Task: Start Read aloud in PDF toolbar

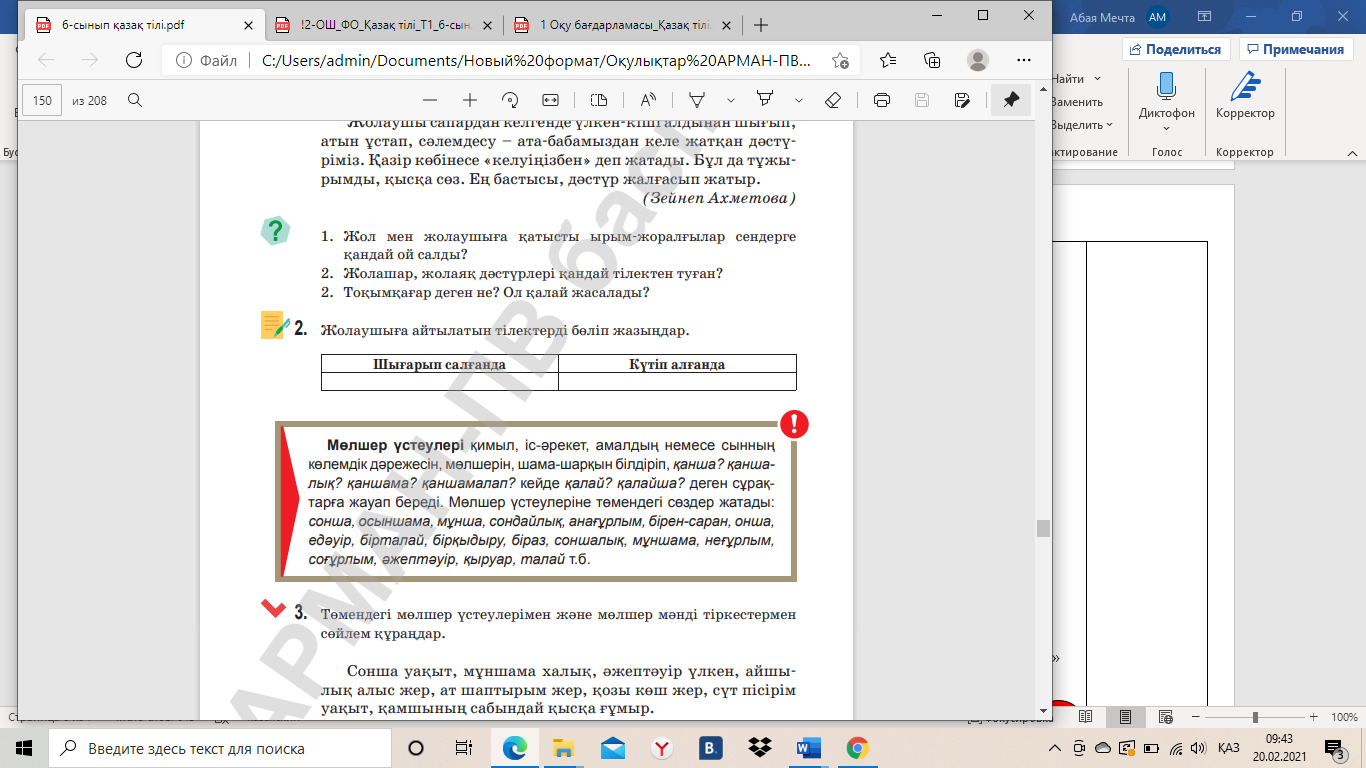Action: (648, 100)
